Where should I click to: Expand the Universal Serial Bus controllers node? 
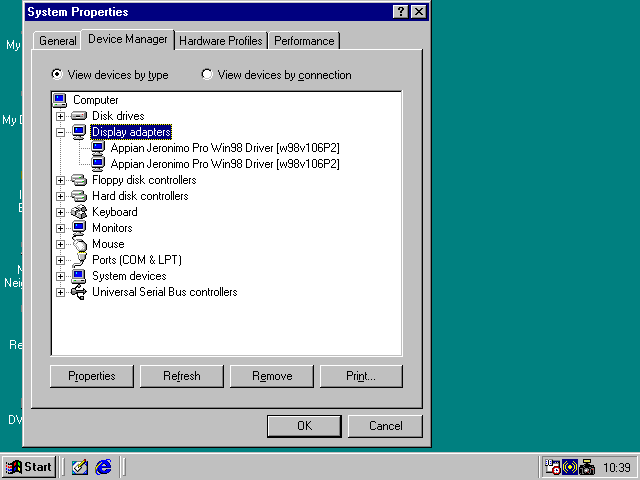point(60,292)
